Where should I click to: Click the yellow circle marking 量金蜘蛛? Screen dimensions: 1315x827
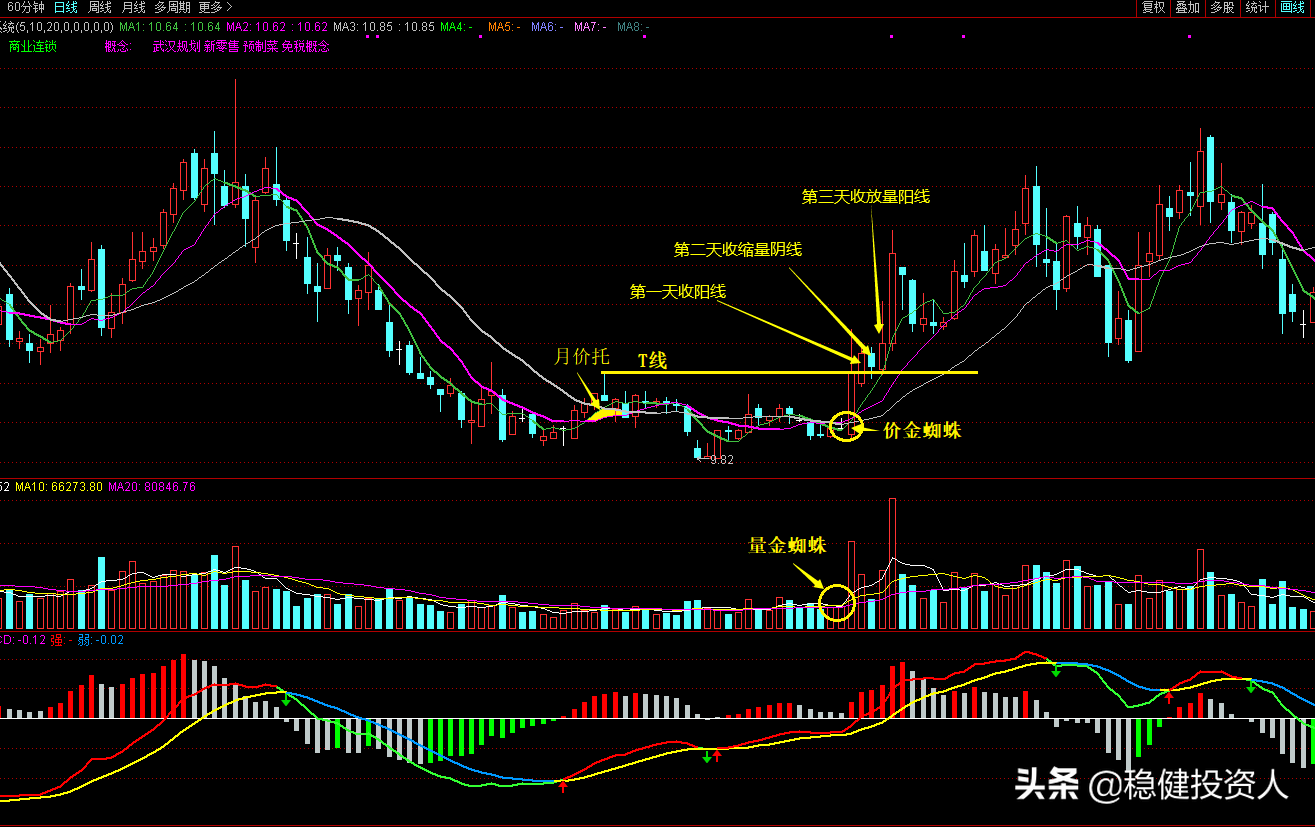click(836, 600)
